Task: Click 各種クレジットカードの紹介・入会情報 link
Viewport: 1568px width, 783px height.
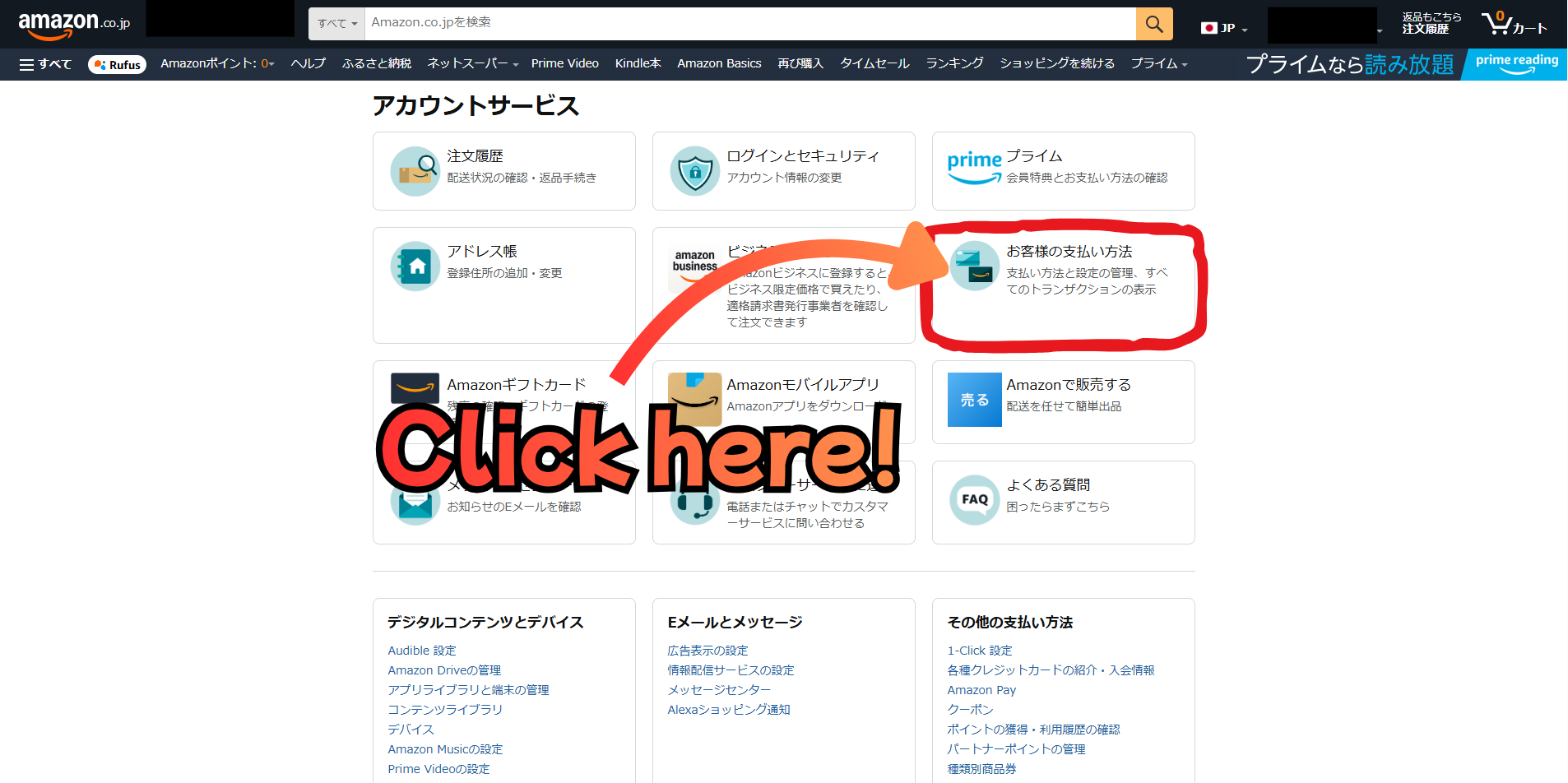Action: (x=1051, y=670)
